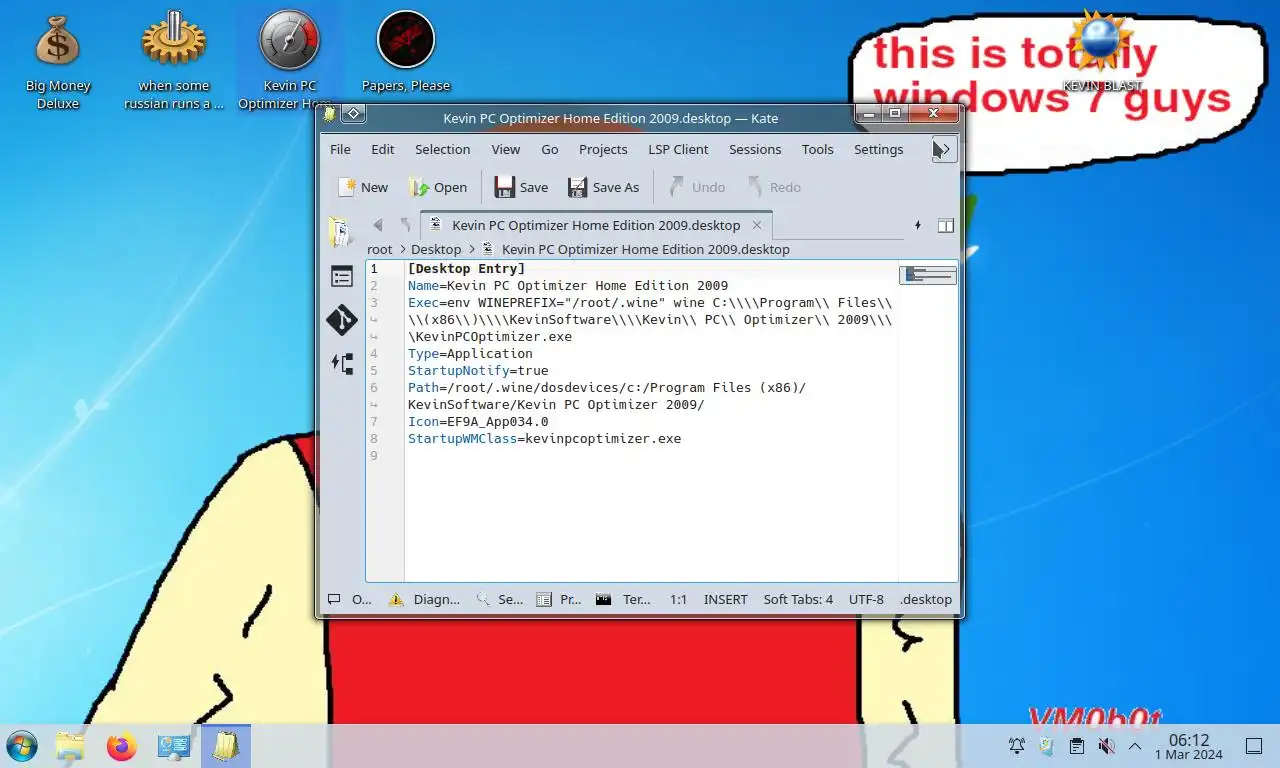The image size is (1280, 768).
Task: Click 'root' in the breadcrumb path
Action: click(380, 249)
